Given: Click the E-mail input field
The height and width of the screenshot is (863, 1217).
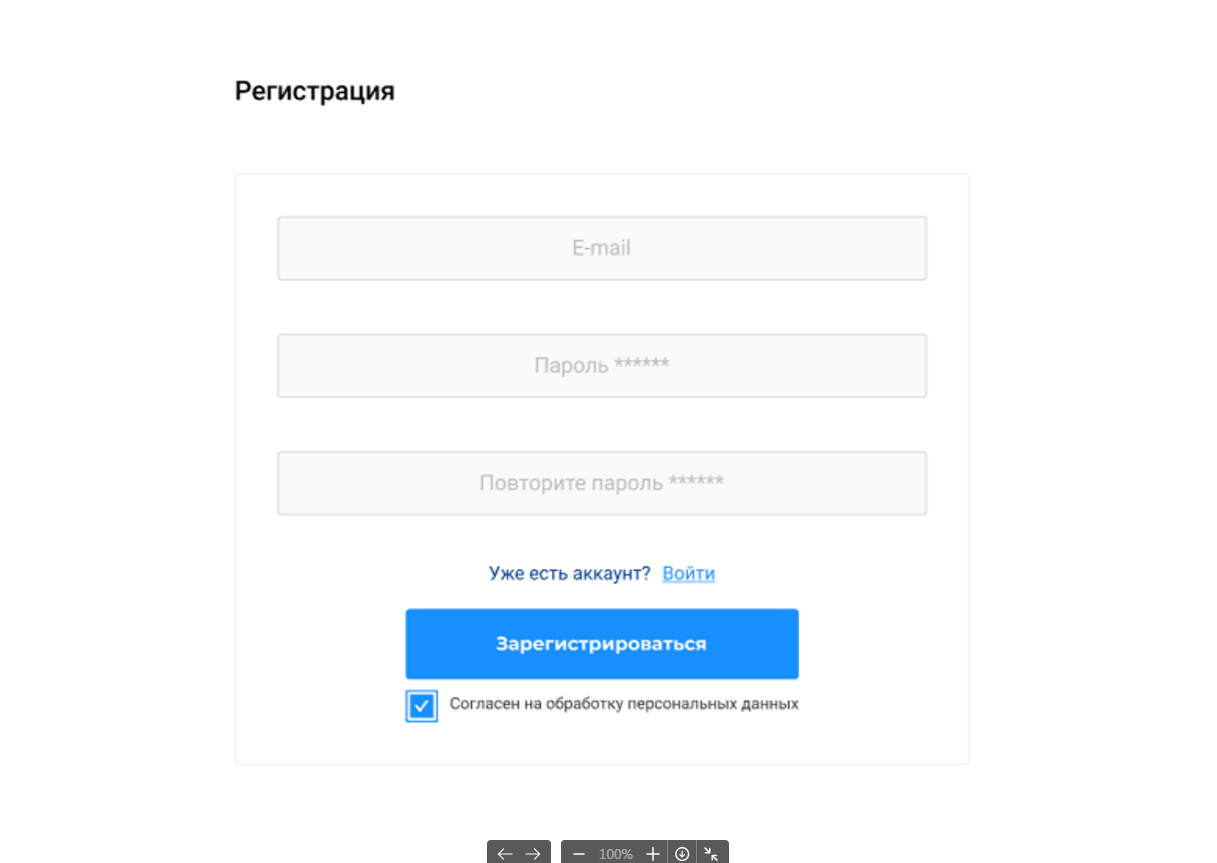Looking at the screenshot, I should click(601, 248).
